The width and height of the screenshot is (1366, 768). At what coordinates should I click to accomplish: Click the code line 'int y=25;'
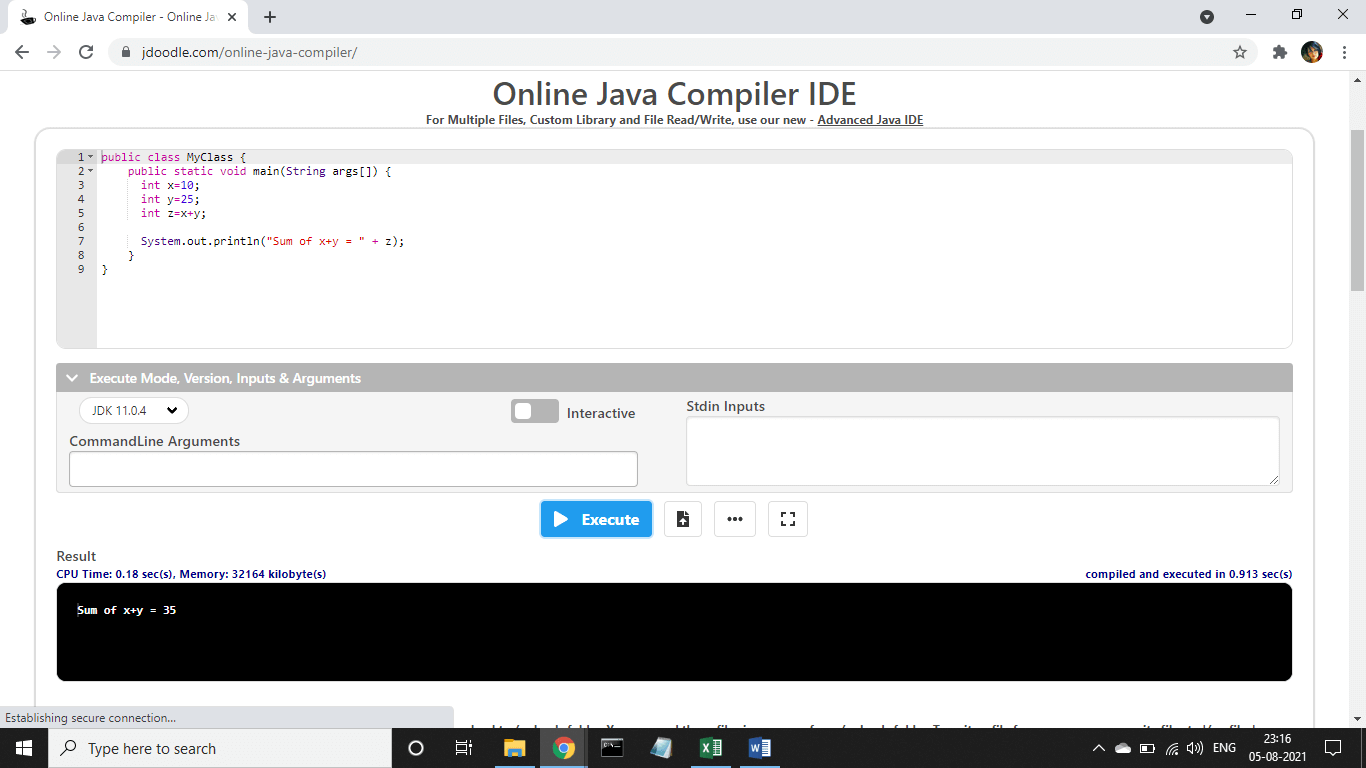click(x=170, y=199)
